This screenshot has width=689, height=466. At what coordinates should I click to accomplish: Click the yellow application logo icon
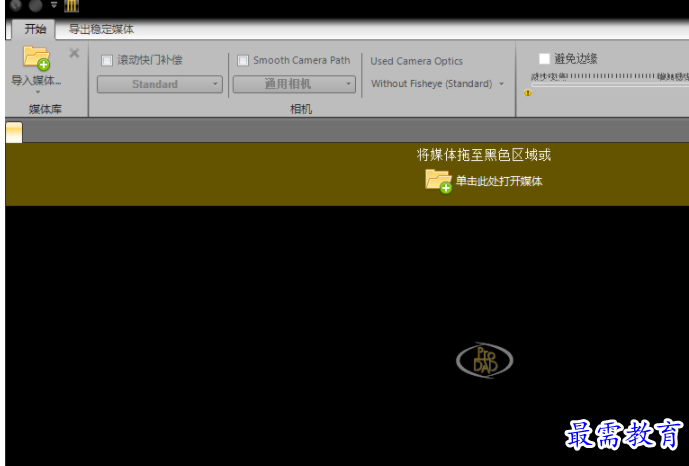[72, 6]
